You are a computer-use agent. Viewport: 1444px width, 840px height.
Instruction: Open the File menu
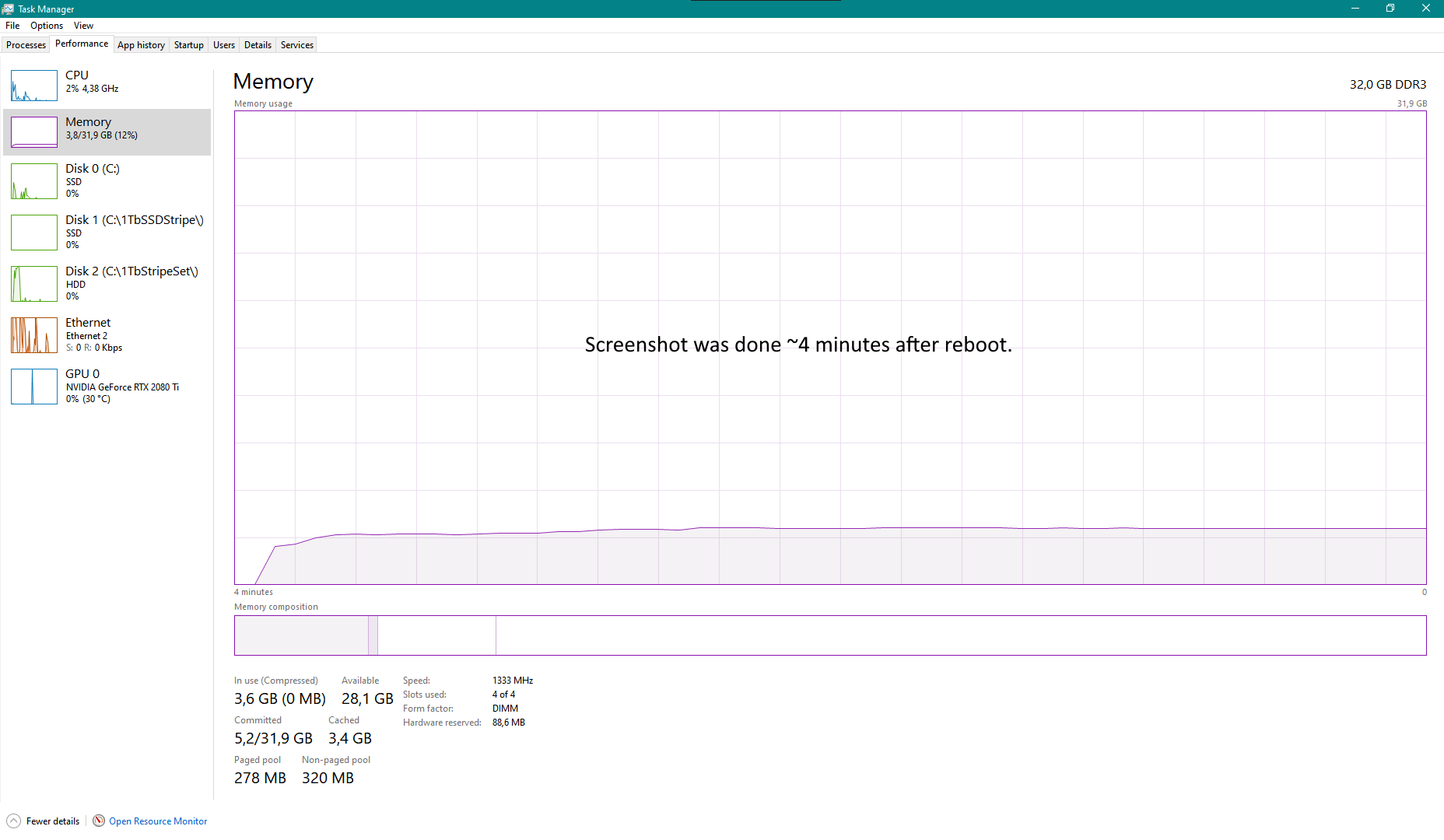tap(12, 26)
